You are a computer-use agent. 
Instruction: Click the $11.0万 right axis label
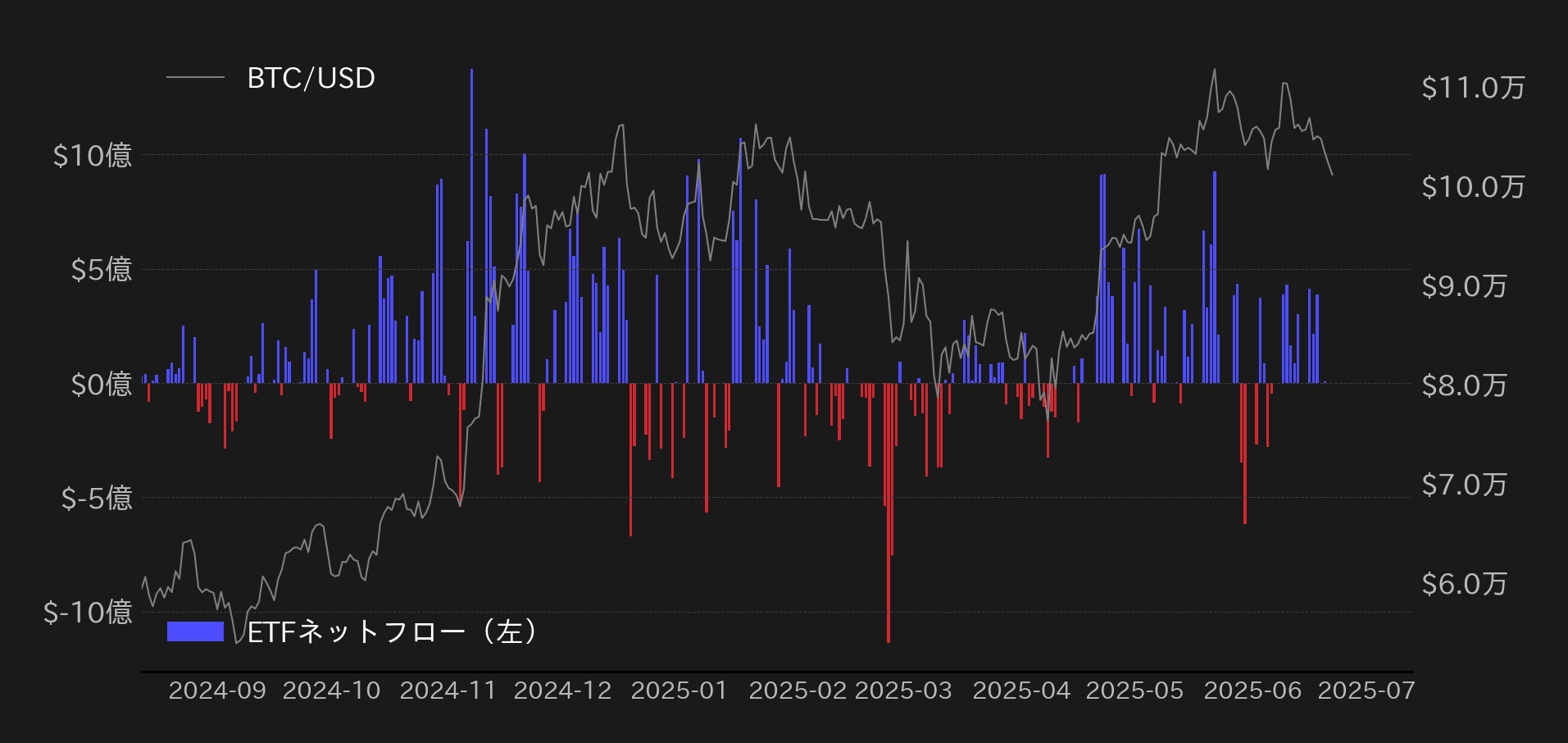(1473, 88)
